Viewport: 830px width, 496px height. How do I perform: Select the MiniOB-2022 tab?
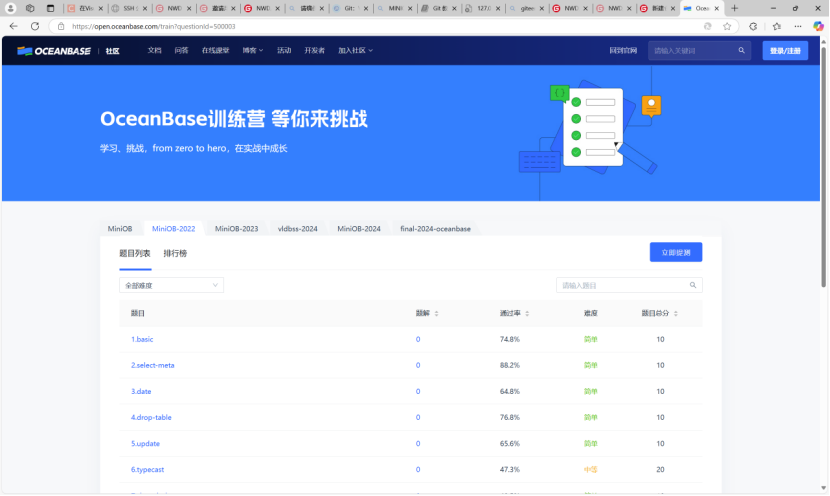pos(173,229)
